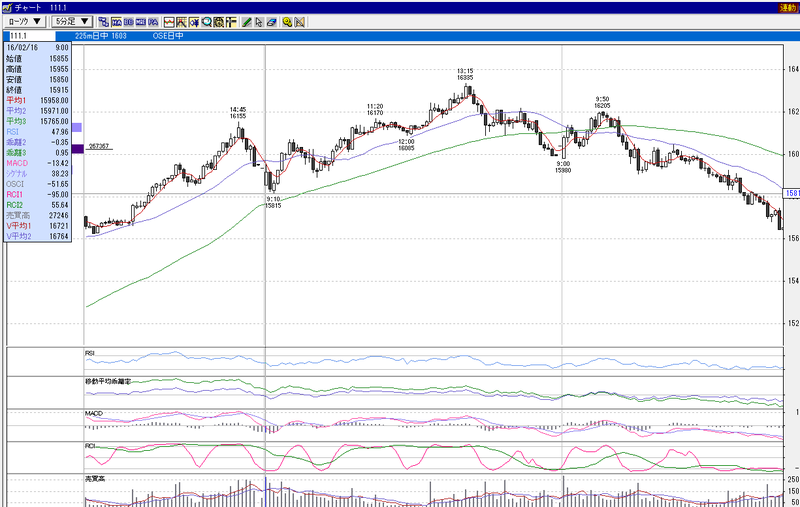Click the OSCI -51.65 row
The height and width of the screenshot is (507, 800).
point(37,184)
